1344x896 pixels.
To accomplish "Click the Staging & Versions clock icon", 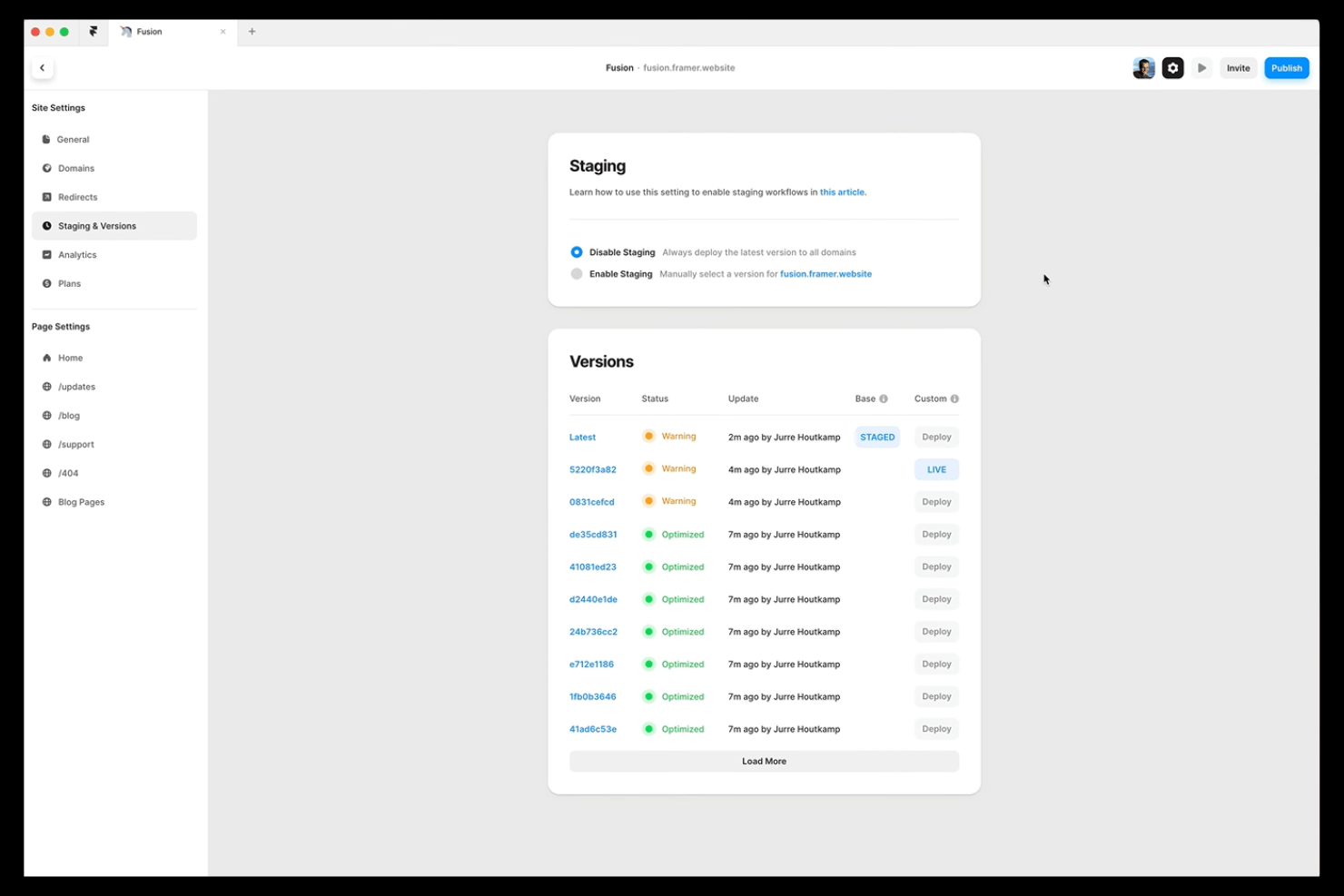I will (46, 226).
